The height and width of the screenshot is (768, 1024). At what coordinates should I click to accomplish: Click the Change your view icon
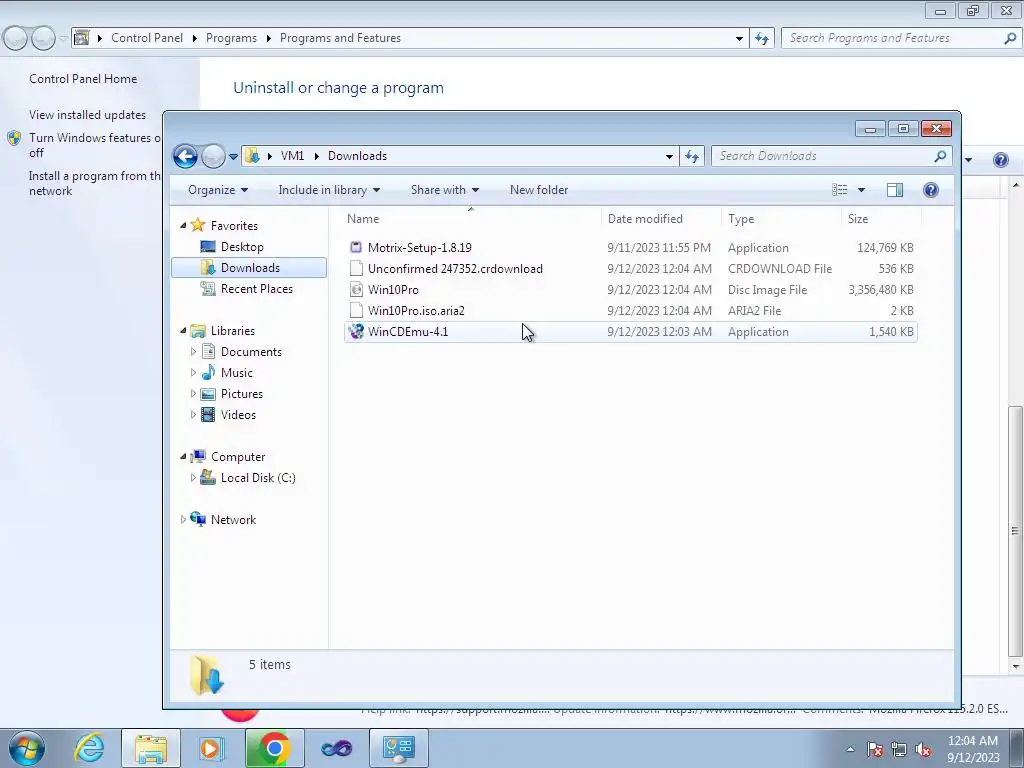point(840,190)
